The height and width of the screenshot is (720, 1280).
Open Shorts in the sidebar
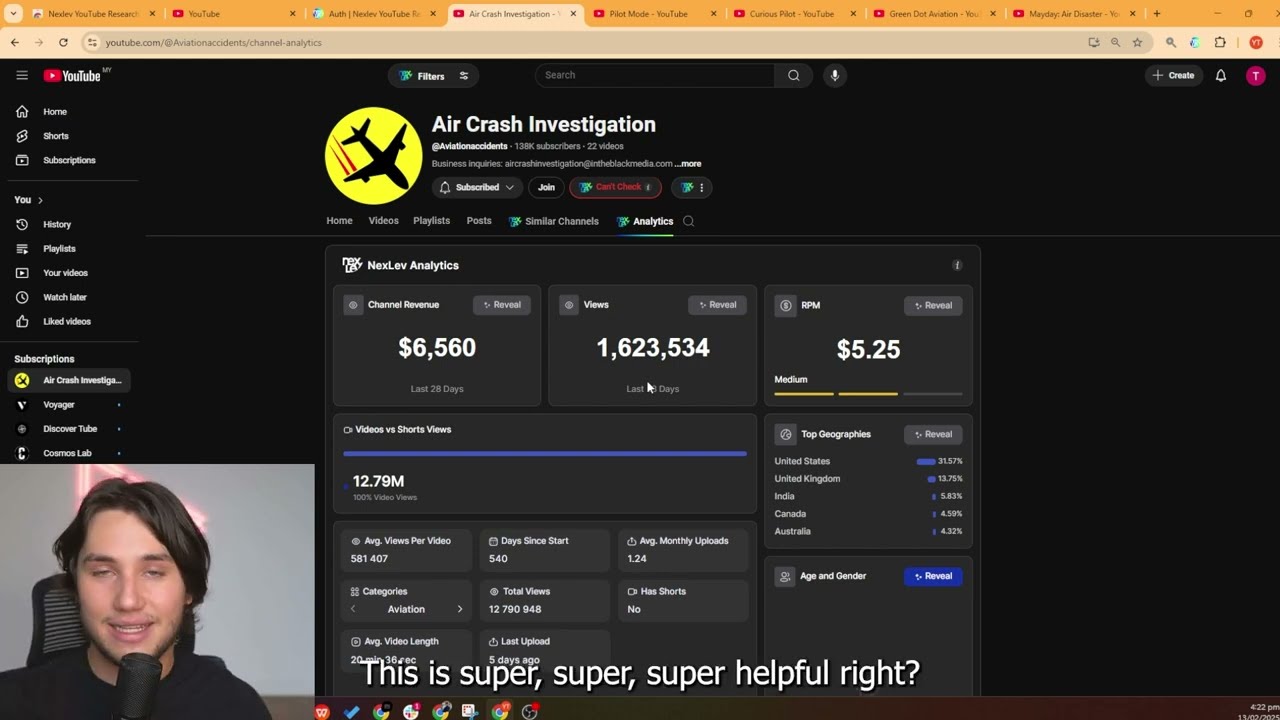pyautogui.click(x=69, y=136)
